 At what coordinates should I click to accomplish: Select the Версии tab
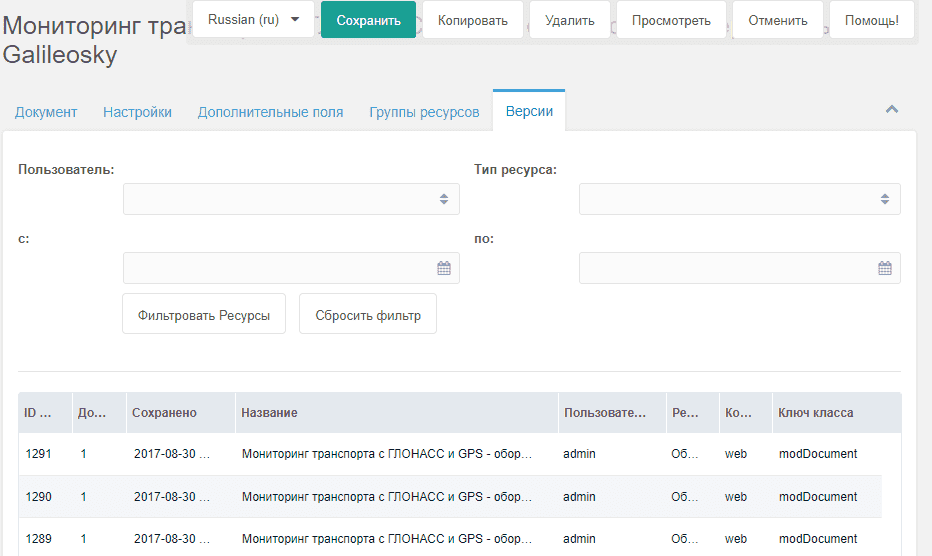pos(529,111)
